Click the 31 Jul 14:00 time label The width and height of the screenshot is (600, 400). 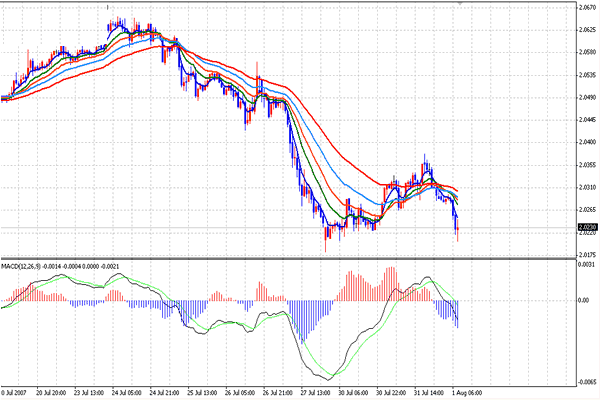click(x=429, y=393)
